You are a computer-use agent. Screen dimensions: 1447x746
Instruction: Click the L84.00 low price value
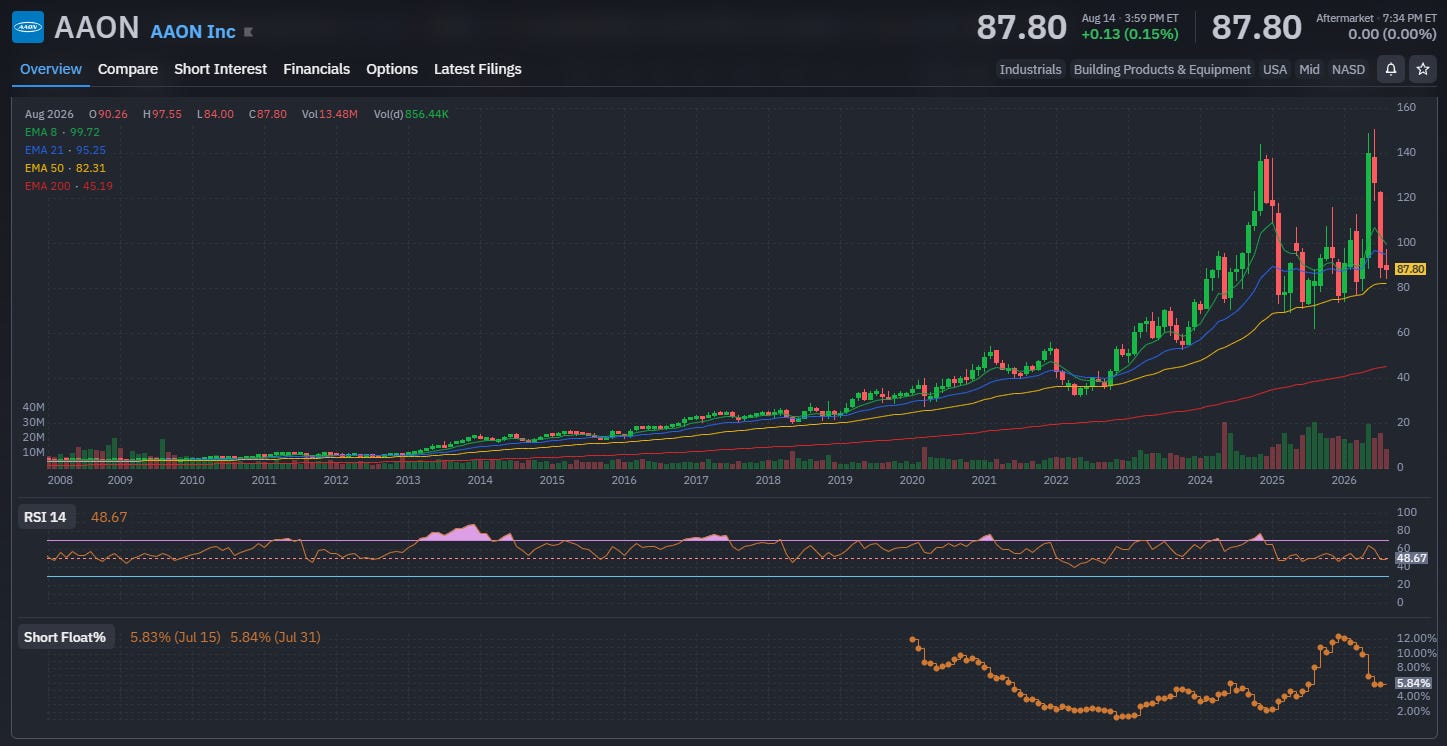coord(215,114)
